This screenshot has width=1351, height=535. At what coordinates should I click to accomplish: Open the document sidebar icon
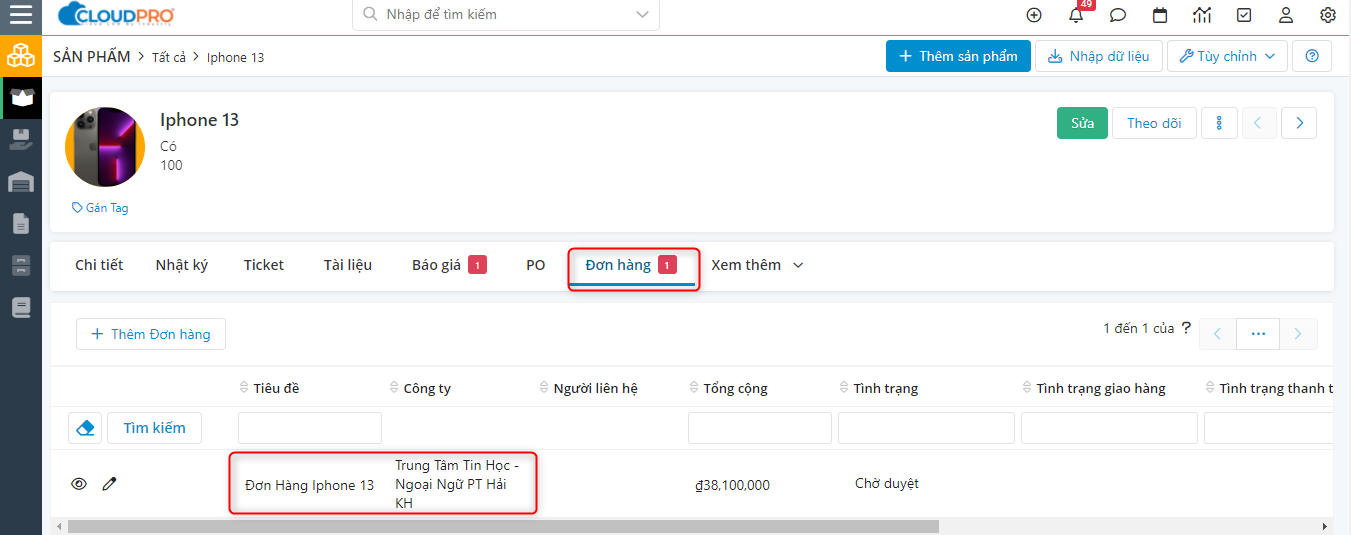tap(21, 224)
